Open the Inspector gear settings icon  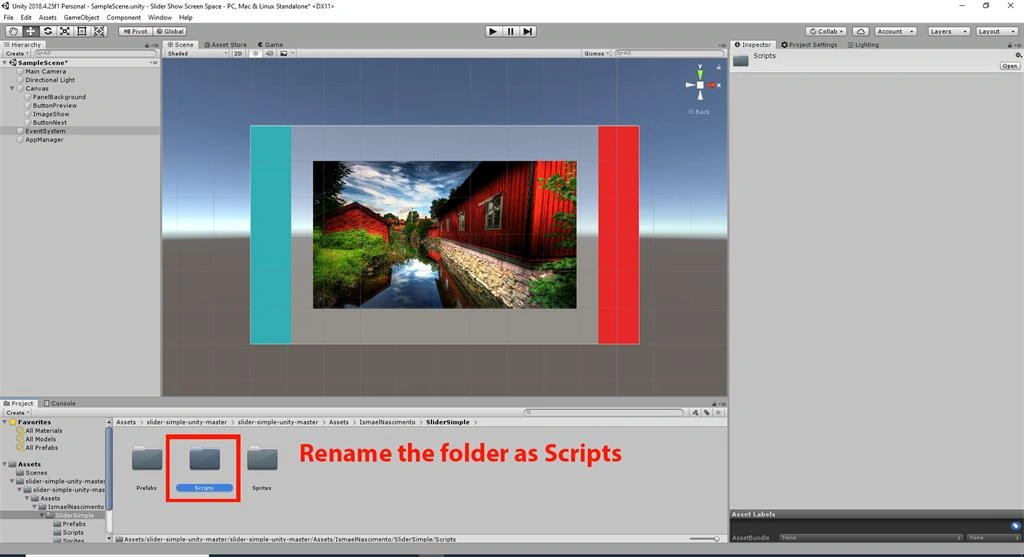point(1017,56)
